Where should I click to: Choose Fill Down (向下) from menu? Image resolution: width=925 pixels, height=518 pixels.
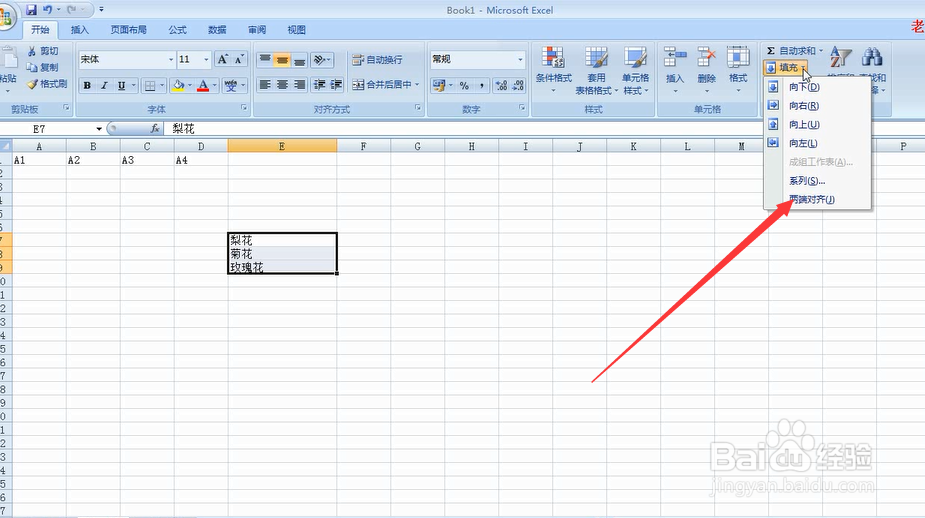tap(817, 87)
